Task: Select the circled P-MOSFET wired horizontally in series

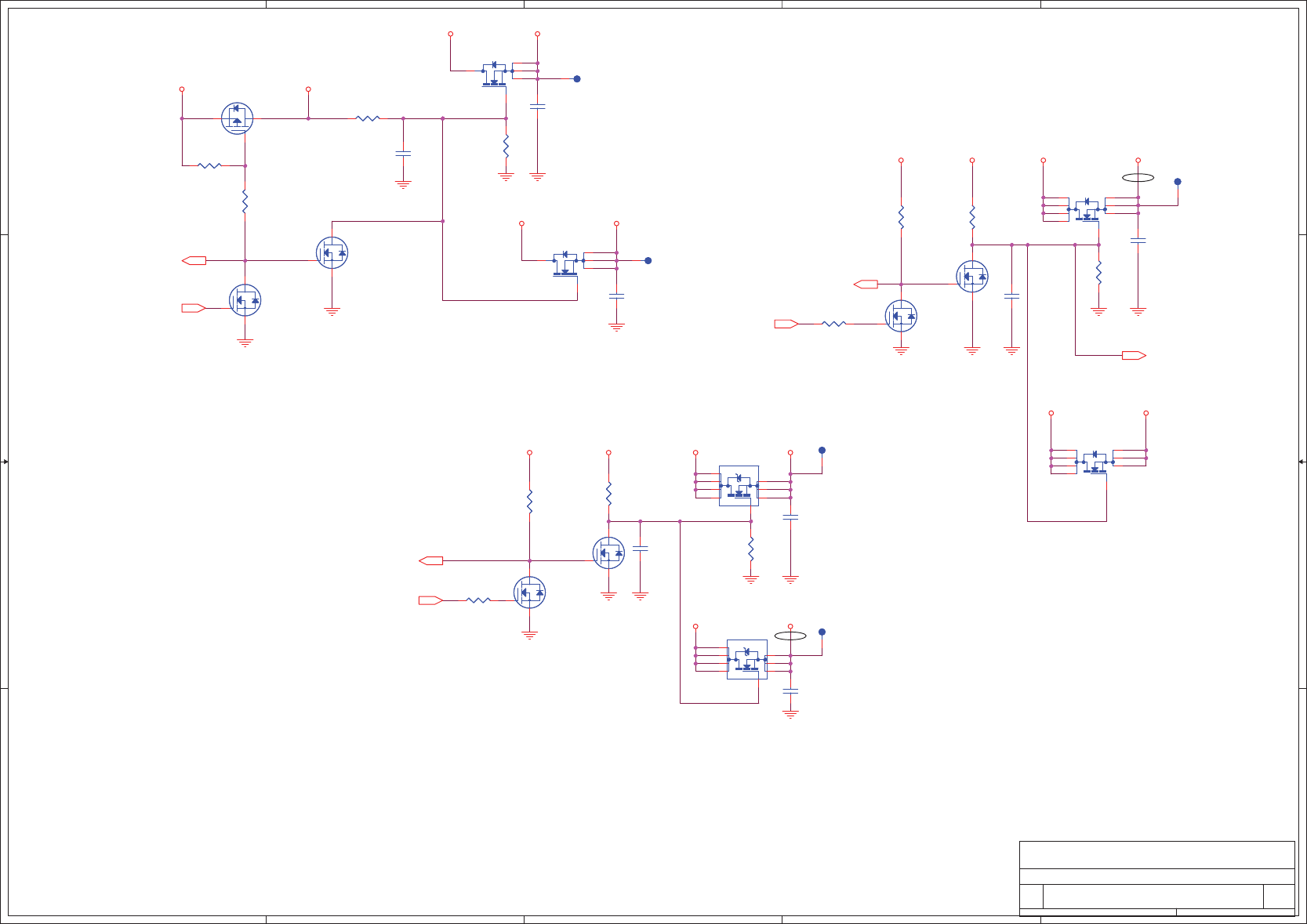Action: 237,118
